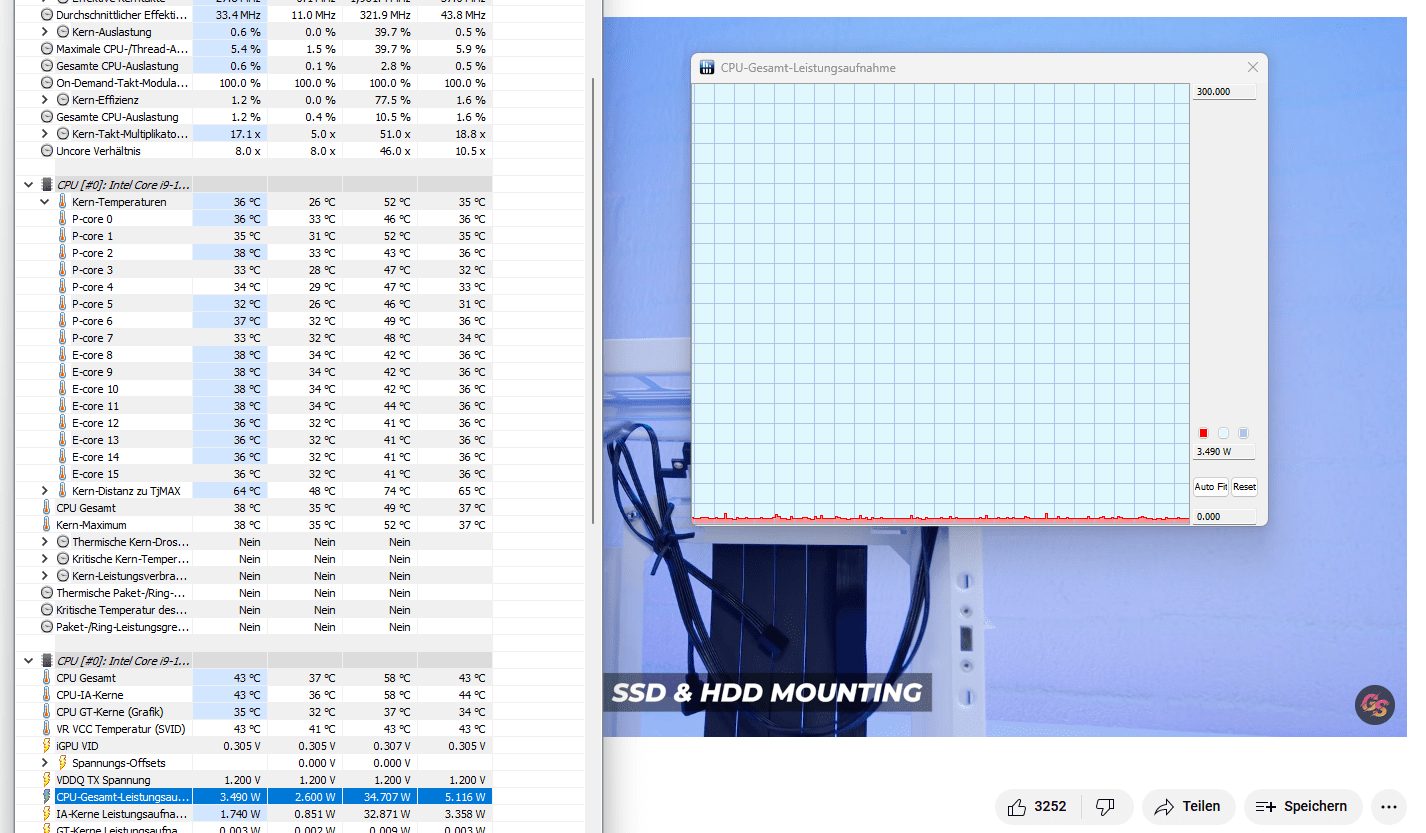This screenshot has height=833, width=1426.
Task: Click the thermometer icon of Kern-Temperaturen
Action: click(62, 202)
